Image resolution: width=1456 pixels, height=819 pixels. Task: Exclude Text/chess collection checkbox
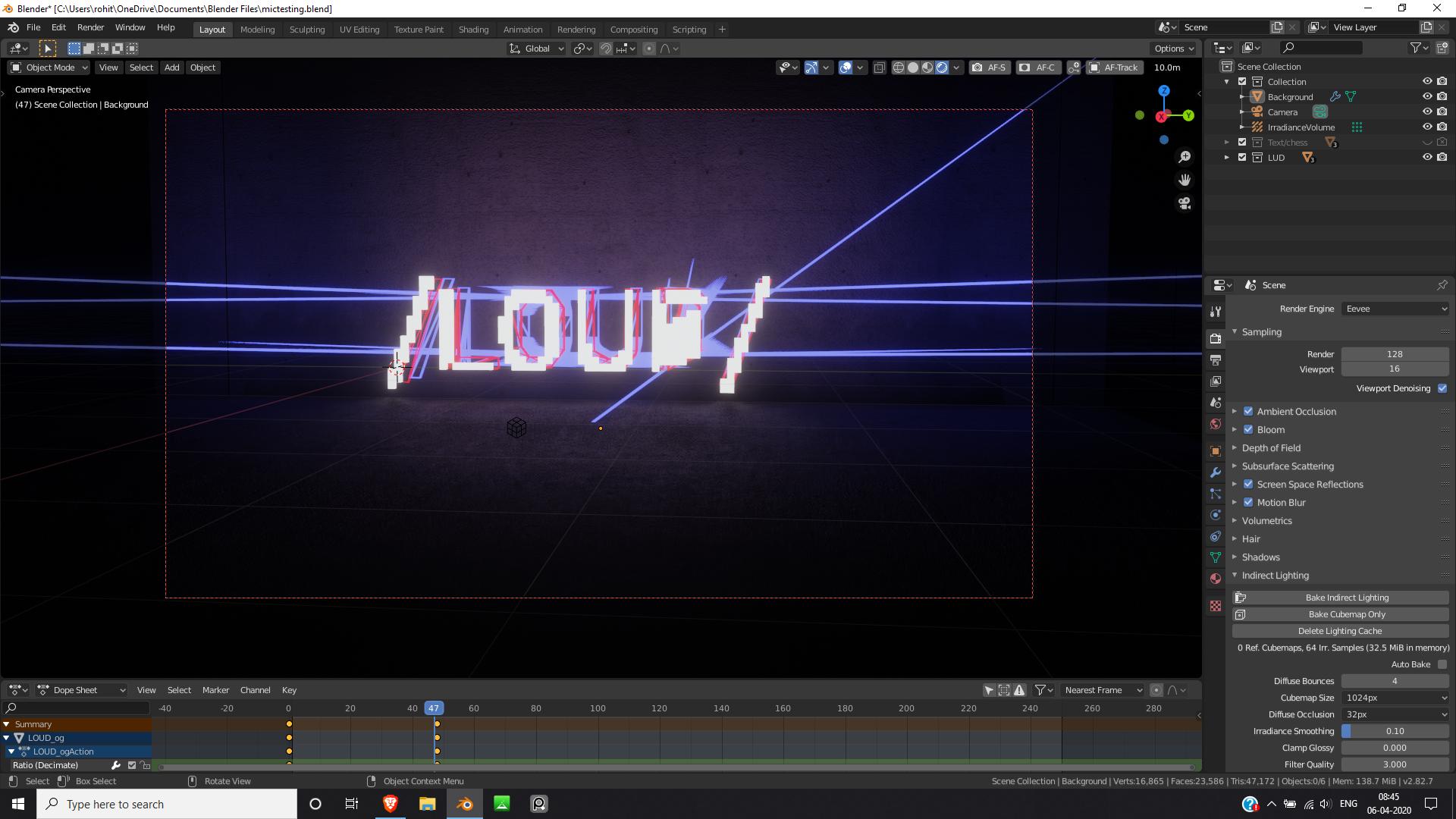click(1242, 142)
